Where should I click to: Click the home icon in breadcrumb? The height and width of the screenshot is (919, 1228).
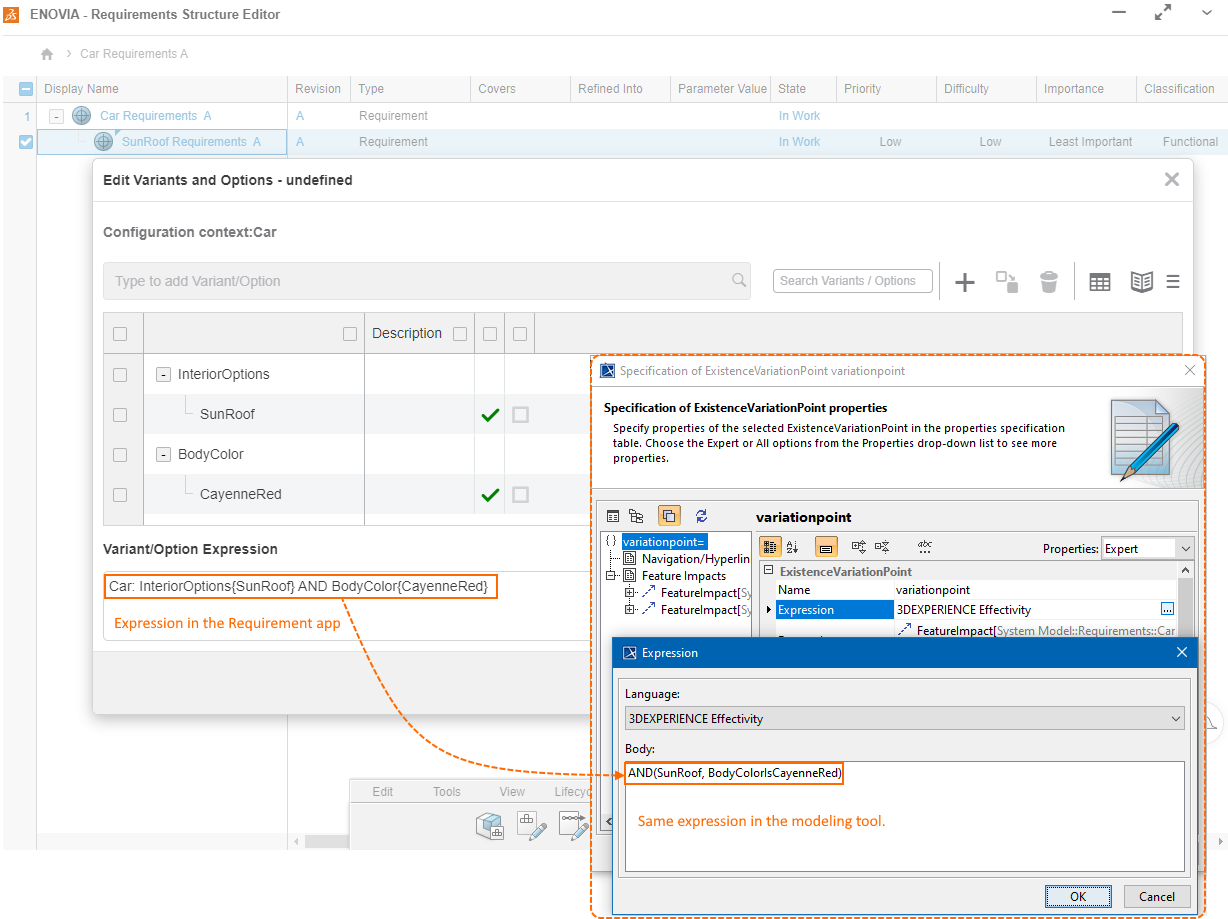coord(47,54)
